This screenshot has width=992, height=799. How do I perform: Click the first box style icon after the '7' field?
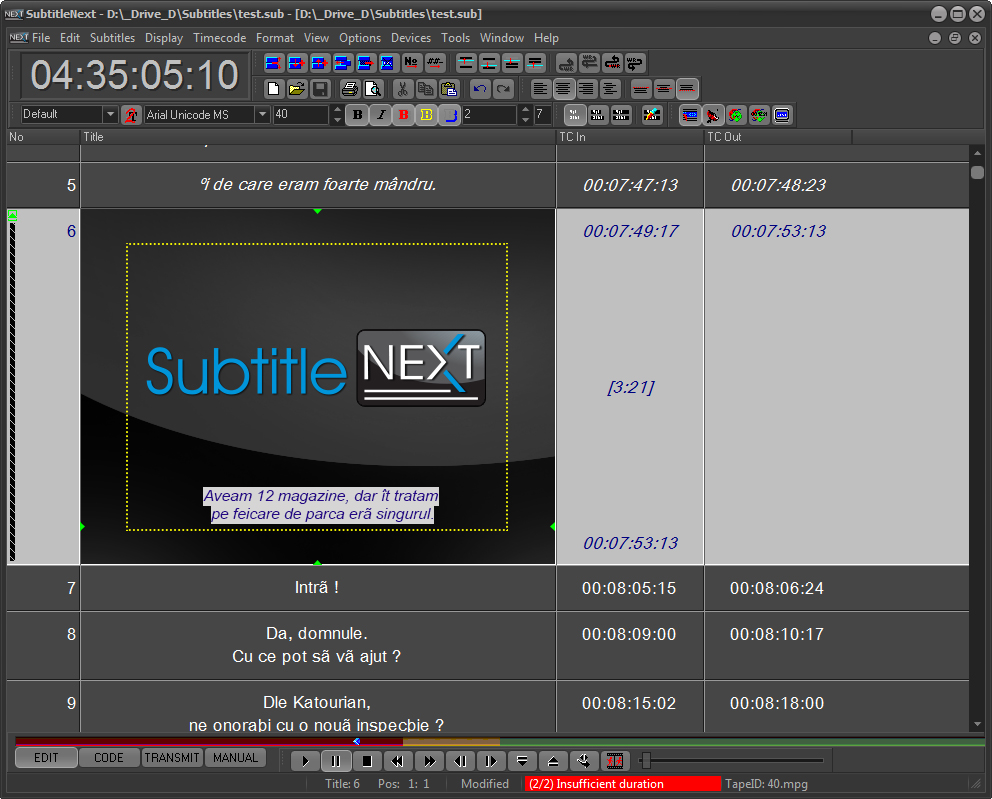pyautogui.click(x=574, y=115)
